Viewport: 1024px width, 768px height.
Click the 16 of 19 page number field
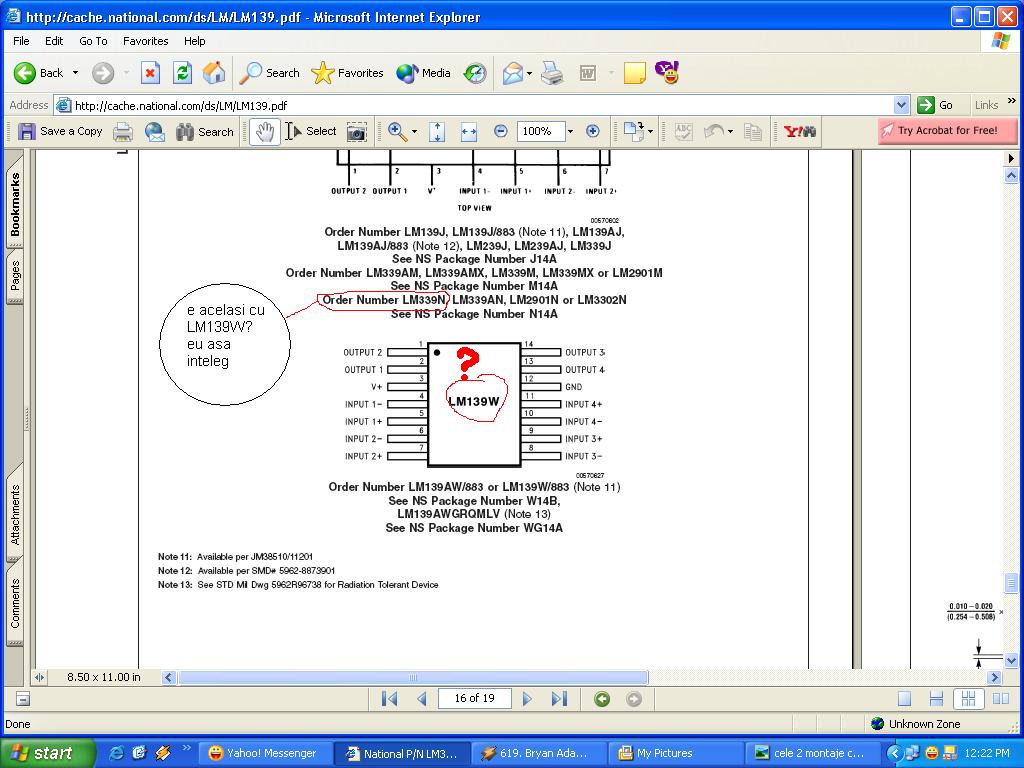click(475, 698)
